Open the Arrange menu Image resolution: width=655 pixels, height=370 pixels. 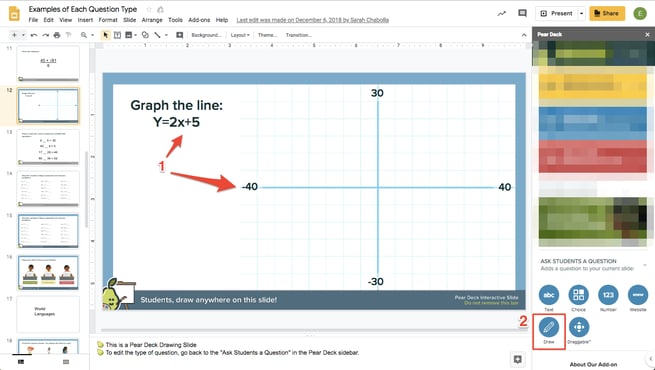coord(152,20)
